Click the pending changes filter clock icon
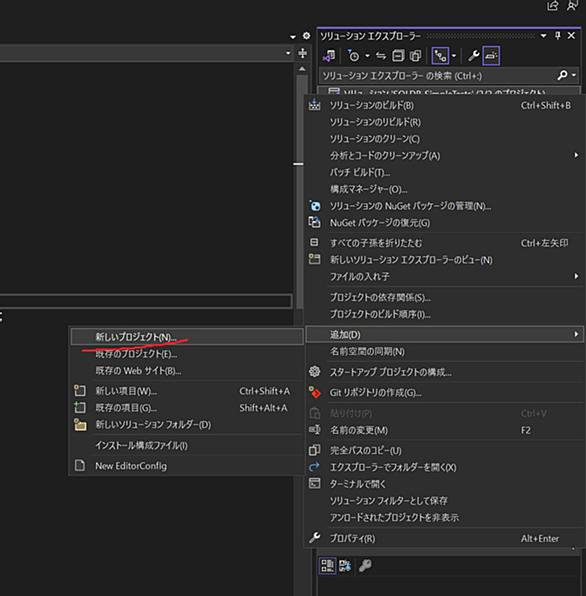586x596 pixels. (353, 56)
